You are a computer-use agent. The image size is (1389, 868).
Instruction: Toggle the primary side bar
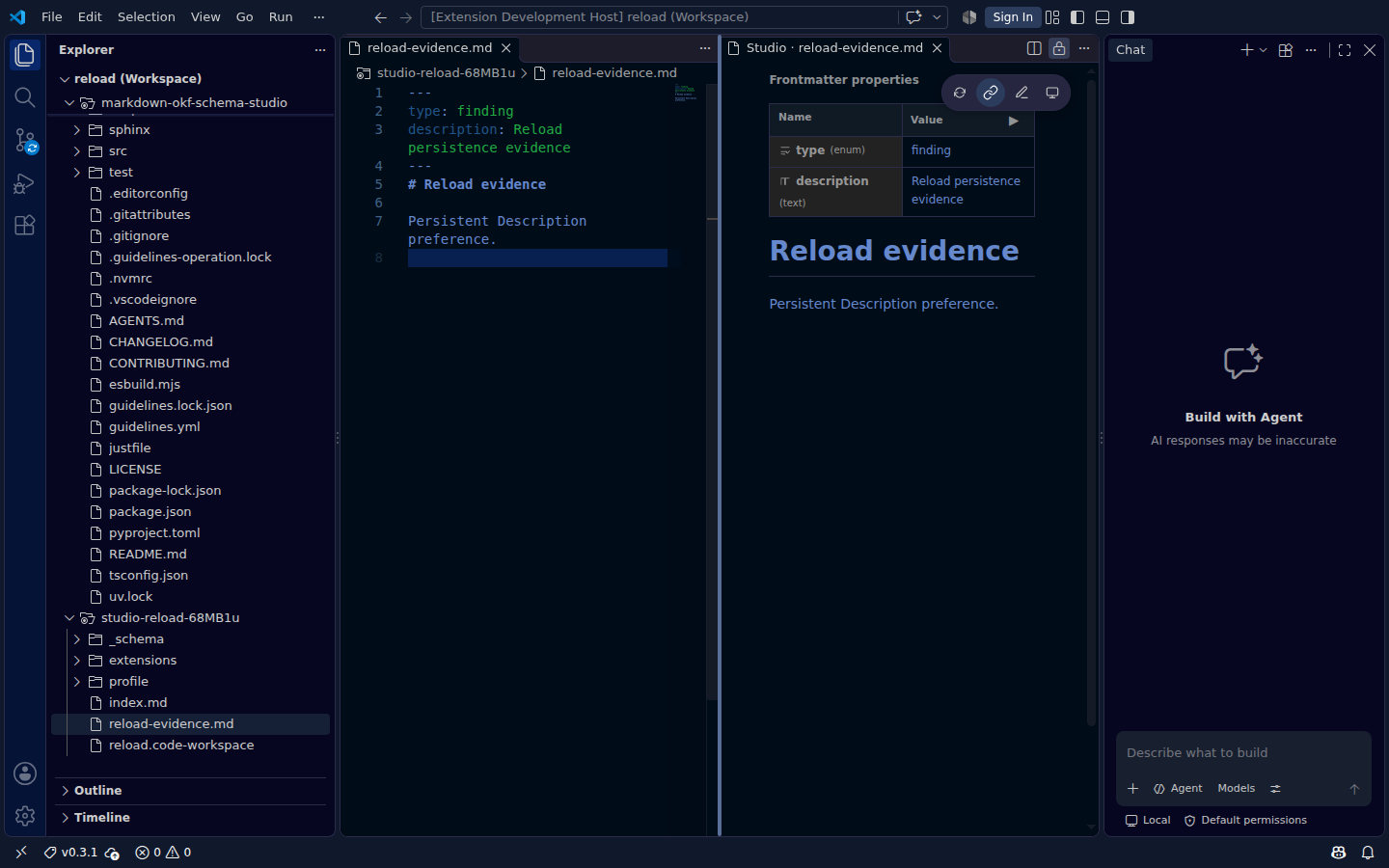[x=1077, y=17]
